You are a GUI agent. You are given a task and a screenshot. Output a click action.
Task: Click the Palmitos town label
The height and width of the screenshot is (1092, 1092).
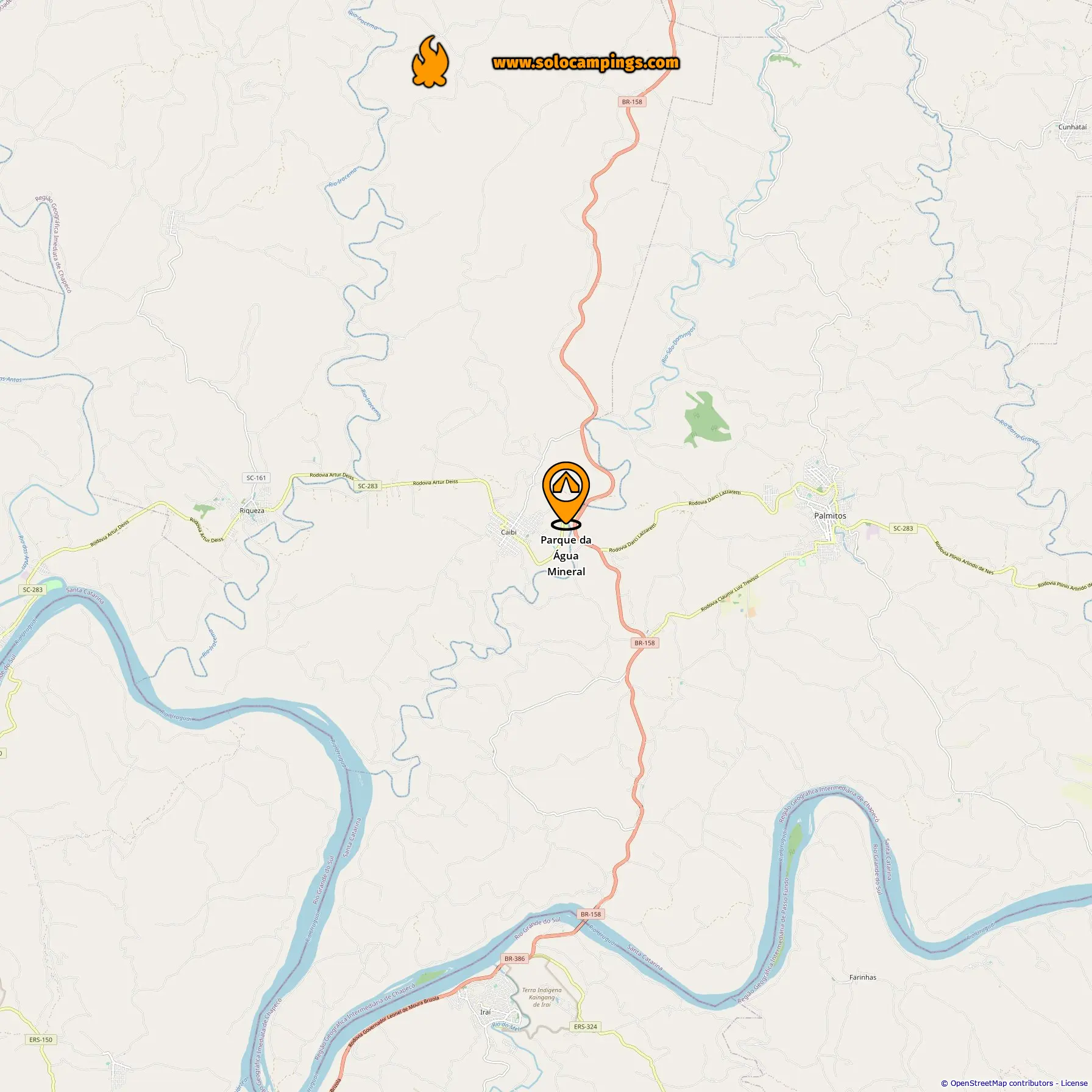pos(830,516)
